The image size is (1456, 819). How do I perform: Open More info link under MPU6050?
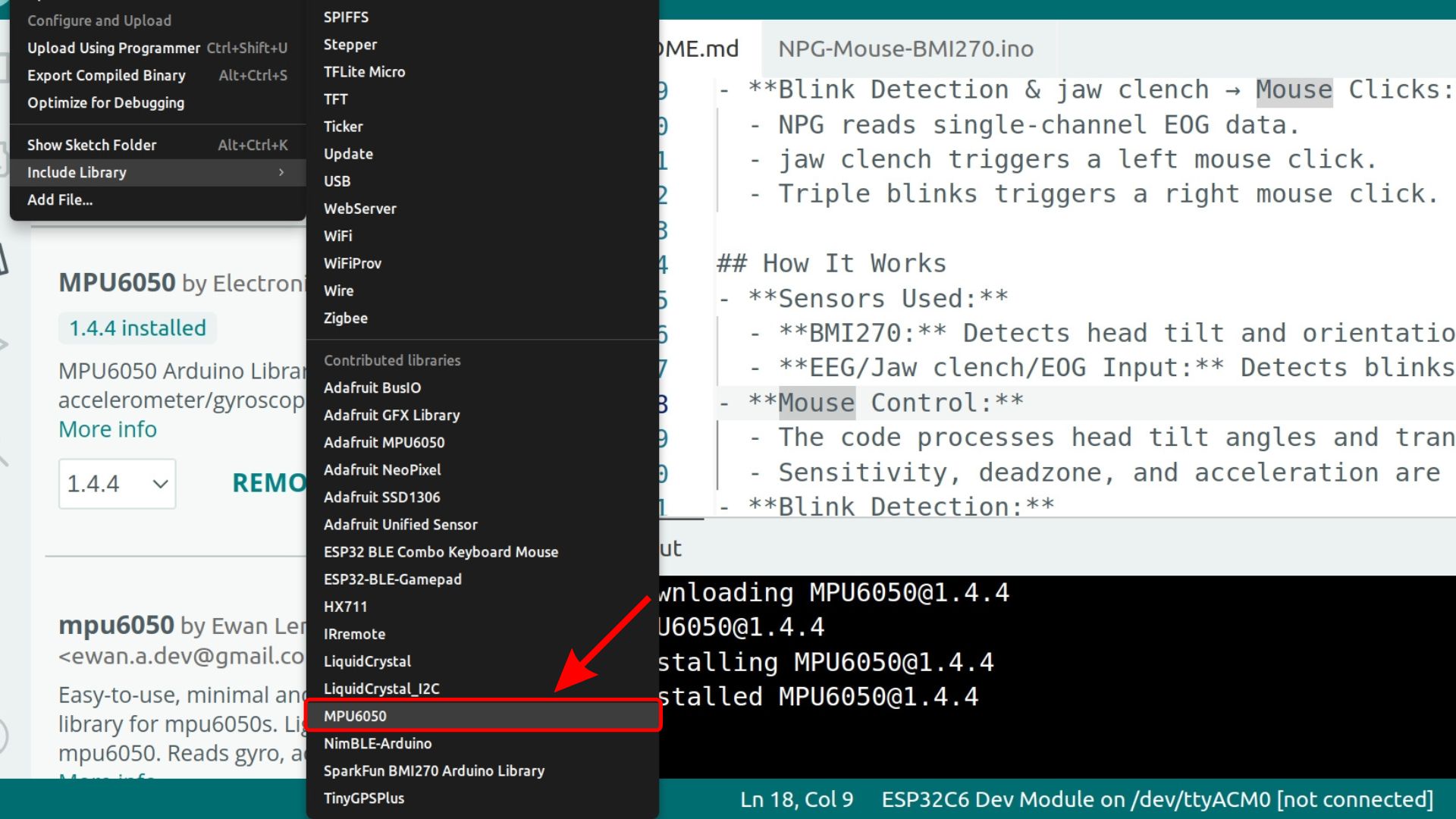(108, 429)
